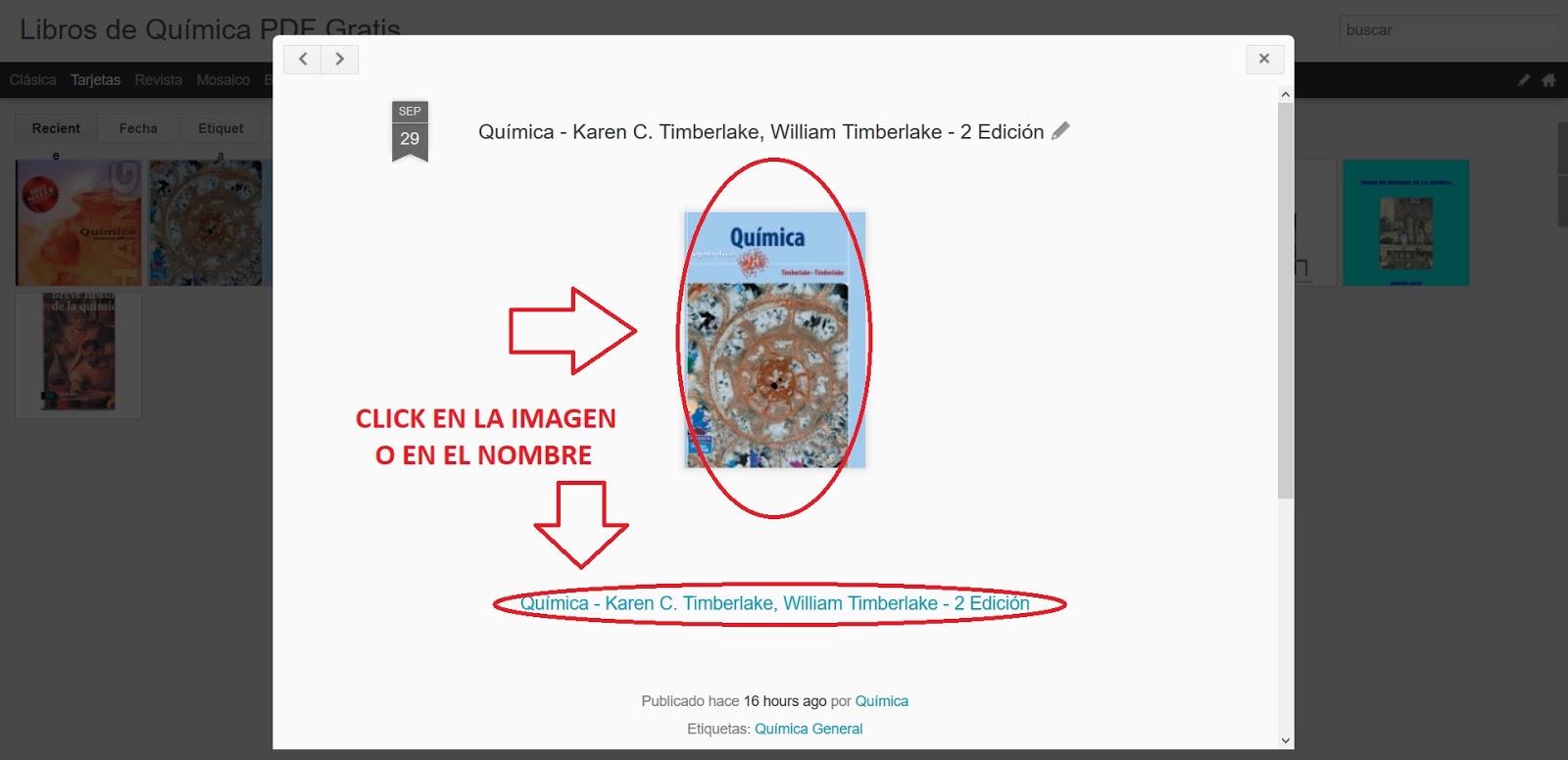Click the home icon in black navbar
The image size is (1568, 760).
[1548, 80]
